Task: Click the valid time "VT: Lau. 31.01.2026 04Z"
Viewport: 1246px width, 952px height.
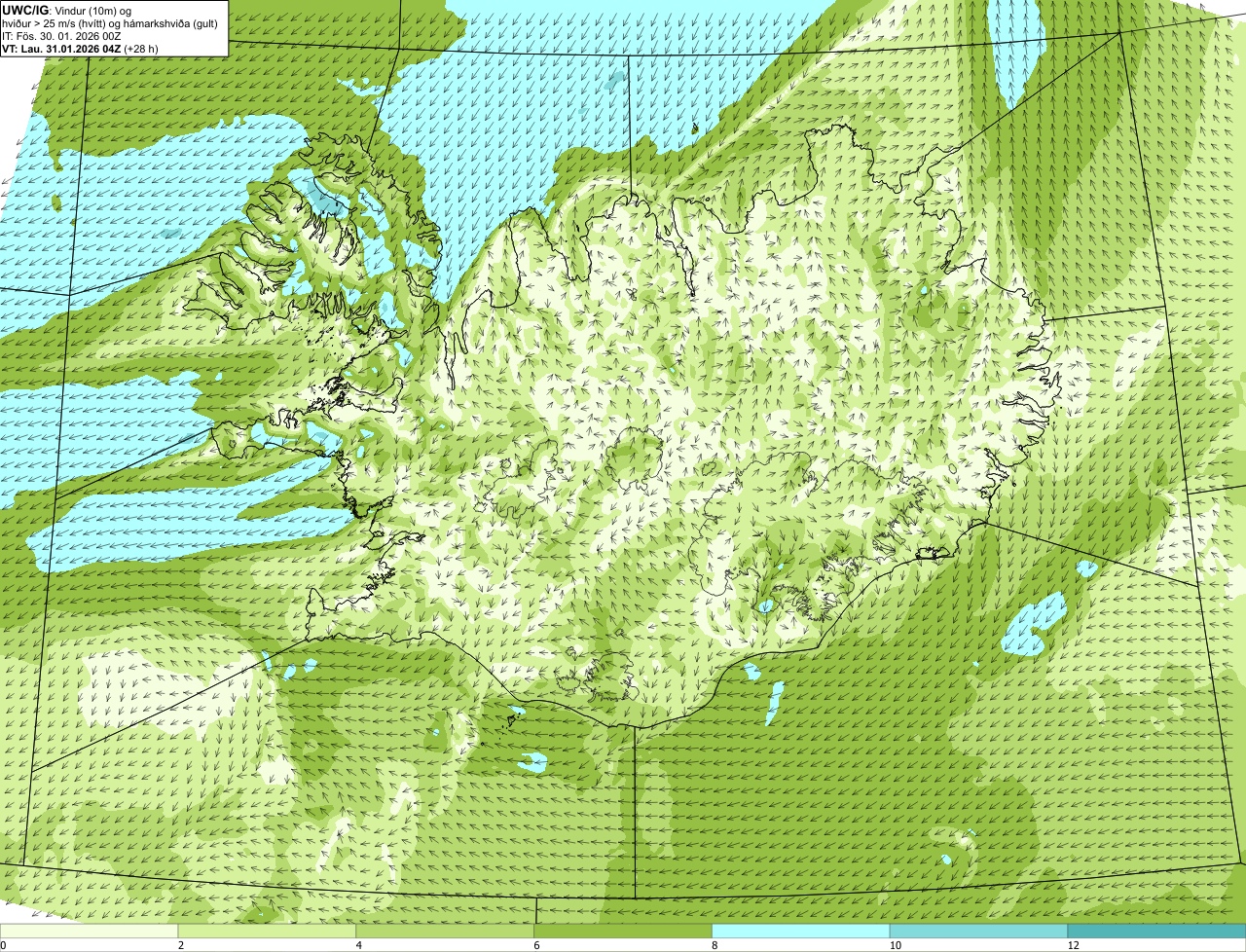Action: 61,48
